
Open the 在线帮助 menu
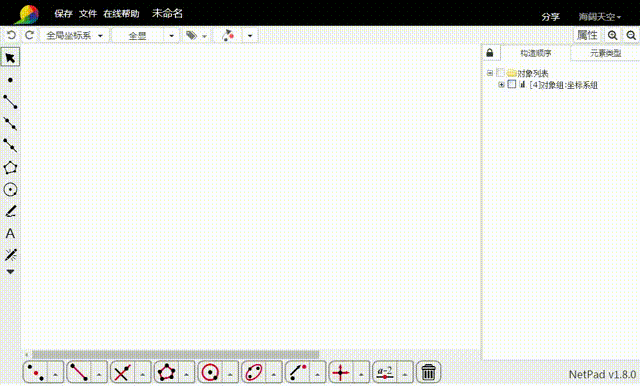point(121,14)
